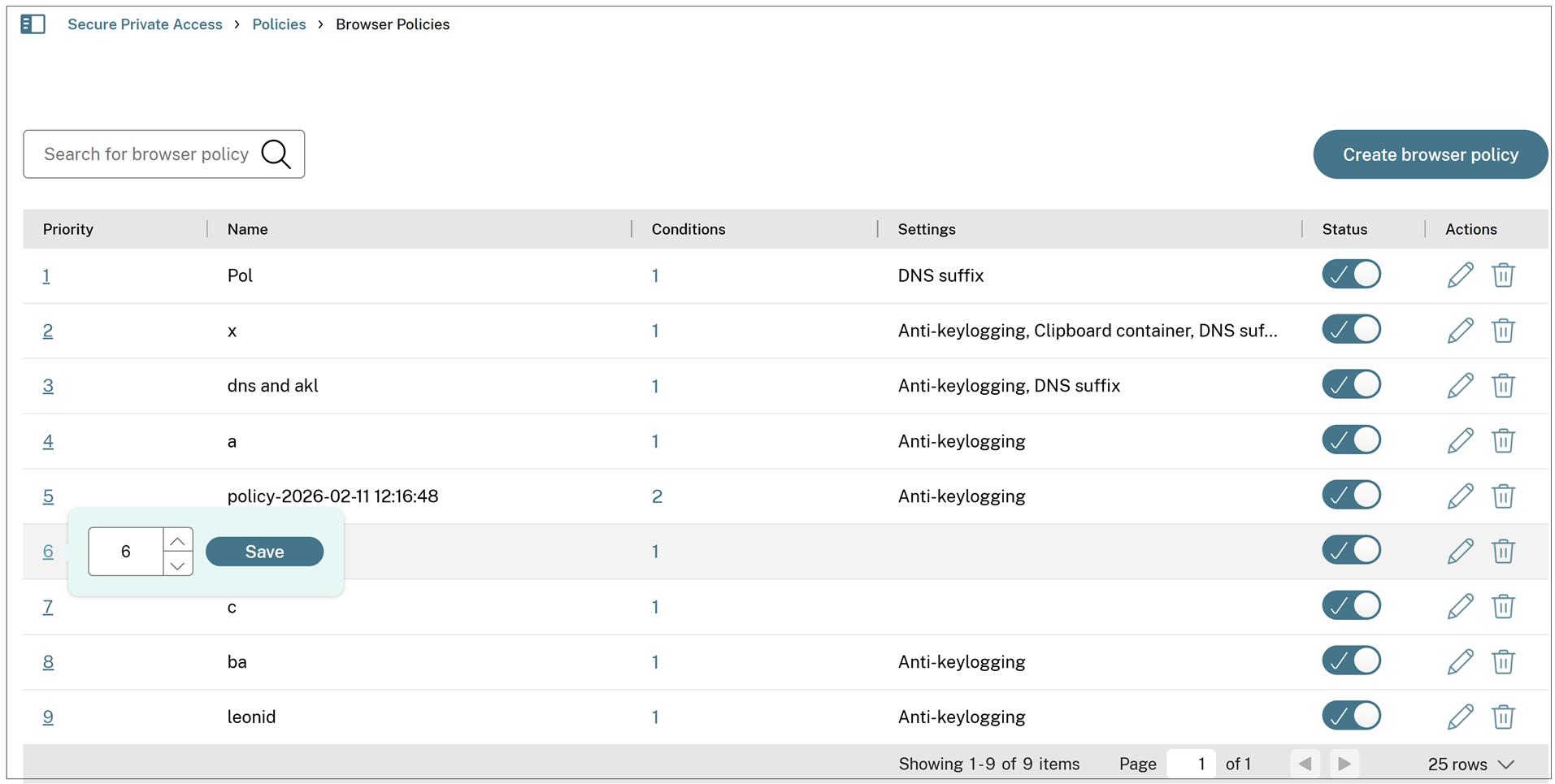Click priority link 7
Viewport: 1555px width, 784px height.
(x=48, y=608)
